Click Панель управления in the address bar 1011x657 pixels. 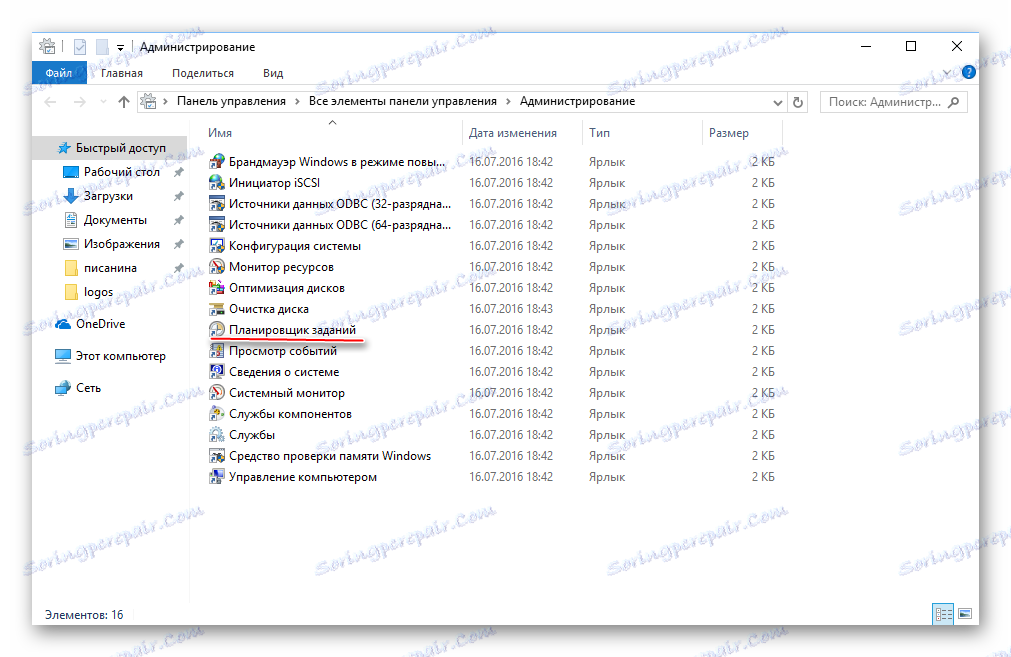click(x=231, y=101)
